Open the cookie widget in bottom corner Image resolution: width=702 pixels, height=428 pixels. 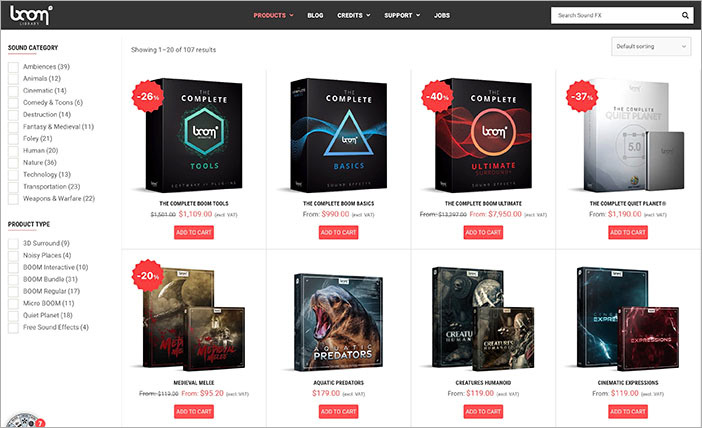point(25,421)
